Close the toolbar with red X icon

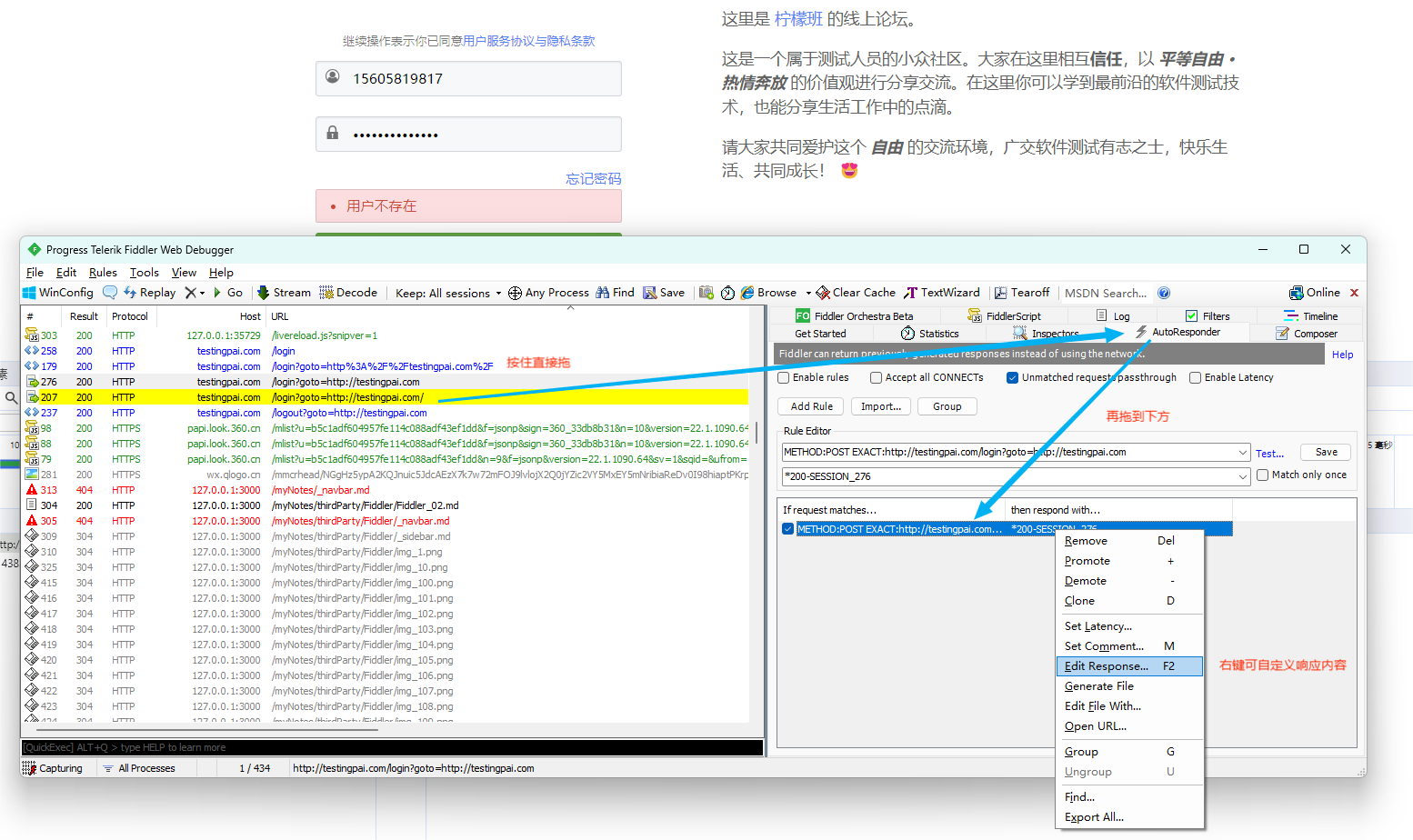tap(1354, 293)
